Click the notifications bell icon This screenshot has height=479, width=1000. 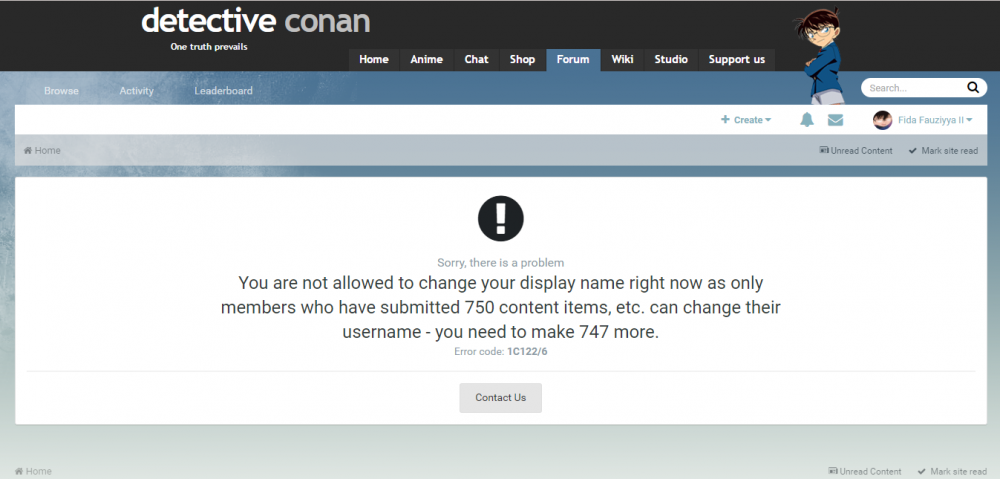[x=807, y=120]
